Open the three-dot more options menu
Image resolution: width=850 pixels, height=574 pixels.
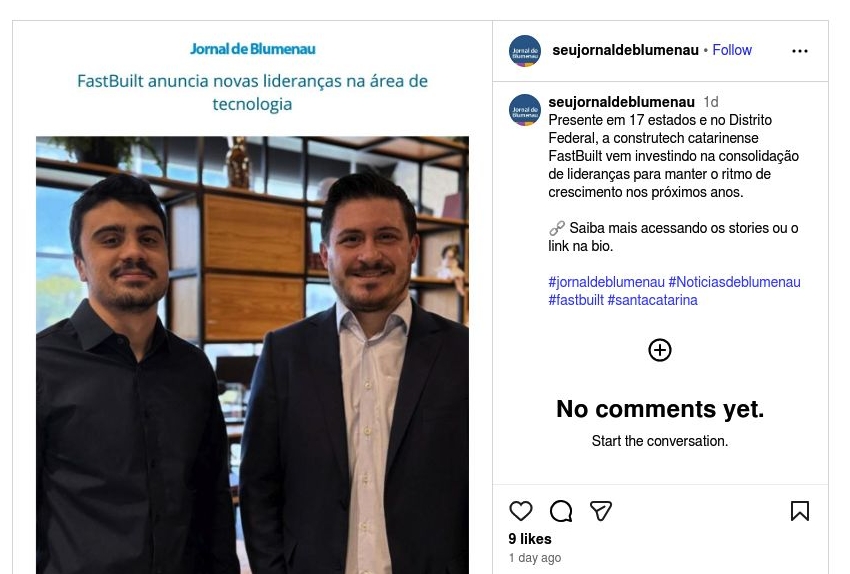click(800, 51)
